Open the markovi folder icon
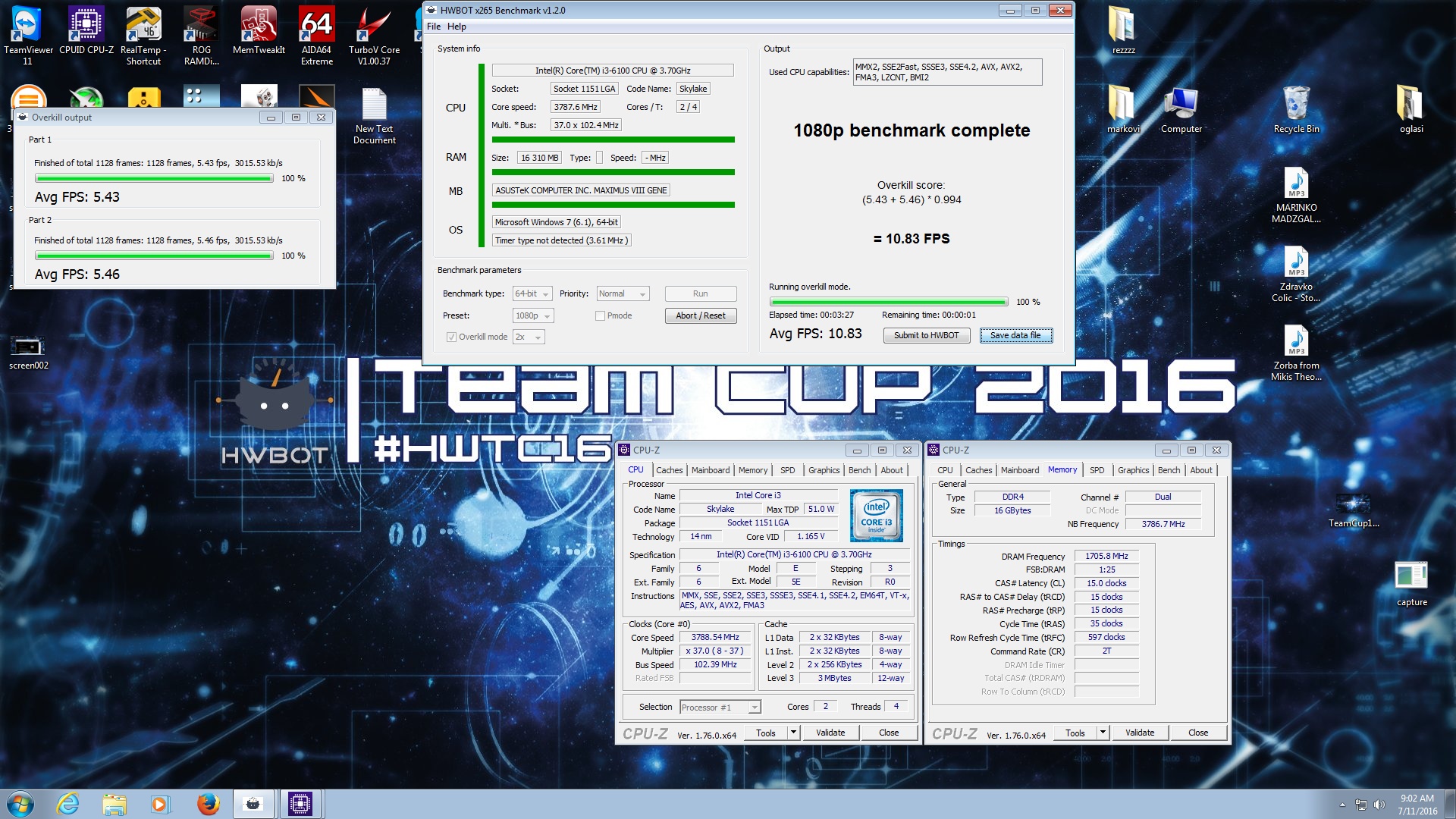 click(x=1123, y=109)
